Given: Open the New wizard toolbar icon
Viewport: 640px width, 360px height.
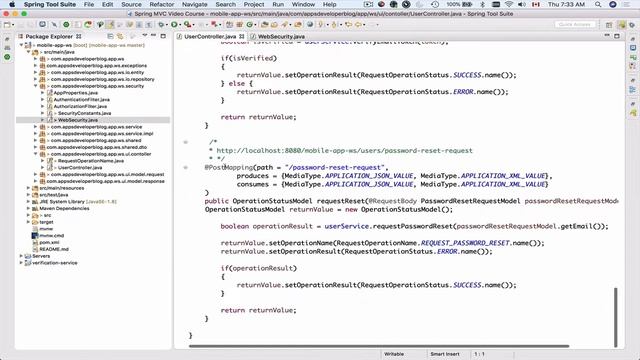Looking at the screenshot, I should (x=7, y=25).
